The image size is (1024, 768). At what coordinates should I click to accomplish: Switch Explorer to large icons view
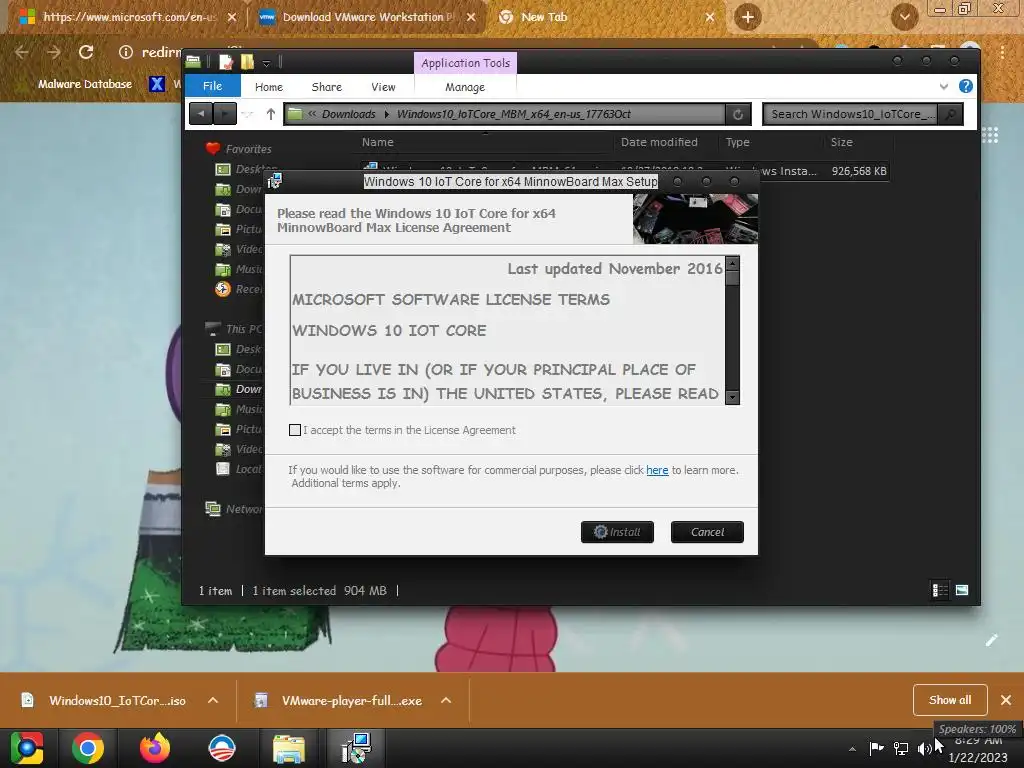click(962, 590)
